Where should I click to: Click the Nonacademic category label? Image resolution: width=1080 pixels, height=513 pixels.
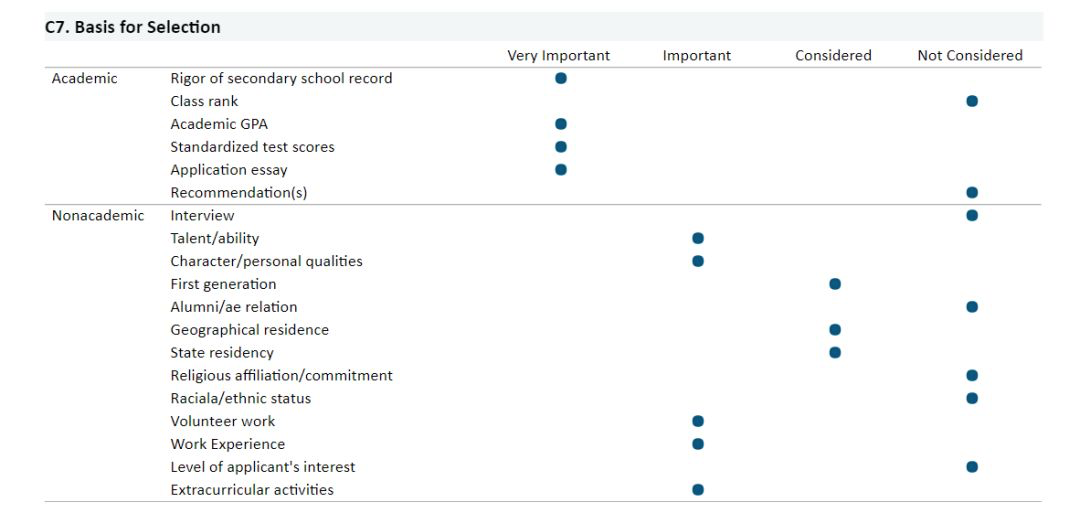coord(98,215)
